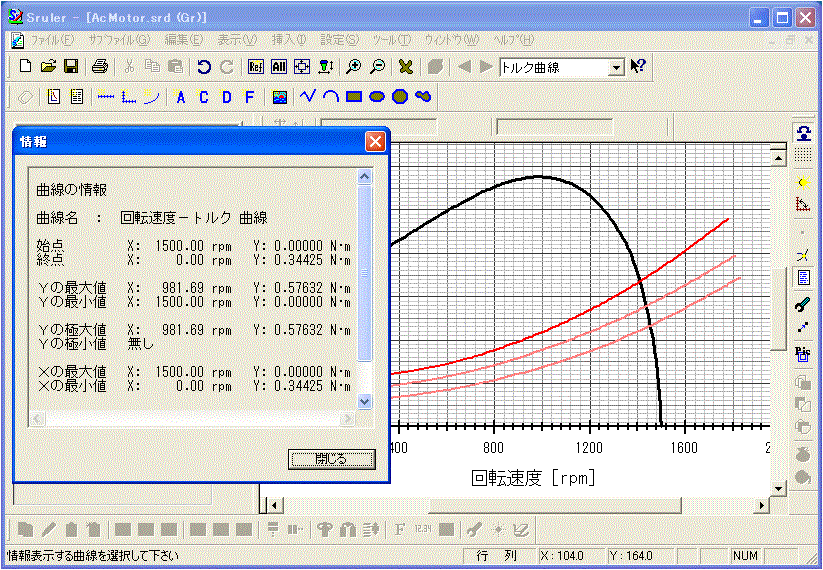Click the red angle measurement icon
Viewport: 823px width, 570px height.
(x=803, y=204)
